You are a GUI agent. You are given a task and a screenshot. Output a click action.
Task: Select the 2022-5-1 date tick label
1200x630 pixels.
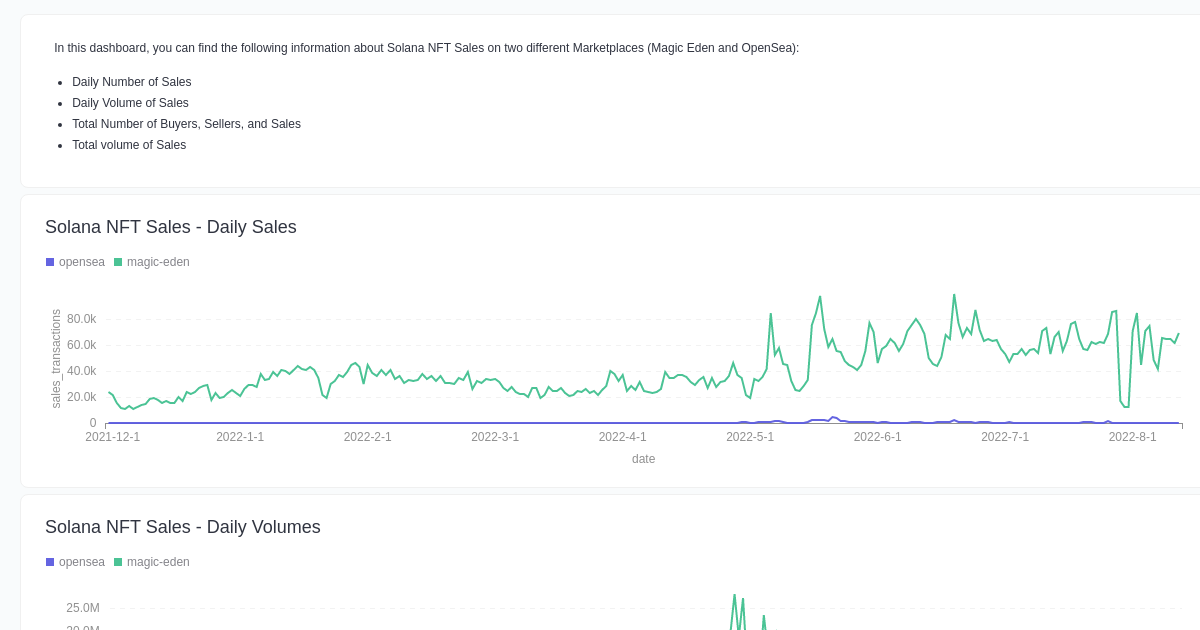click(750, 437)
